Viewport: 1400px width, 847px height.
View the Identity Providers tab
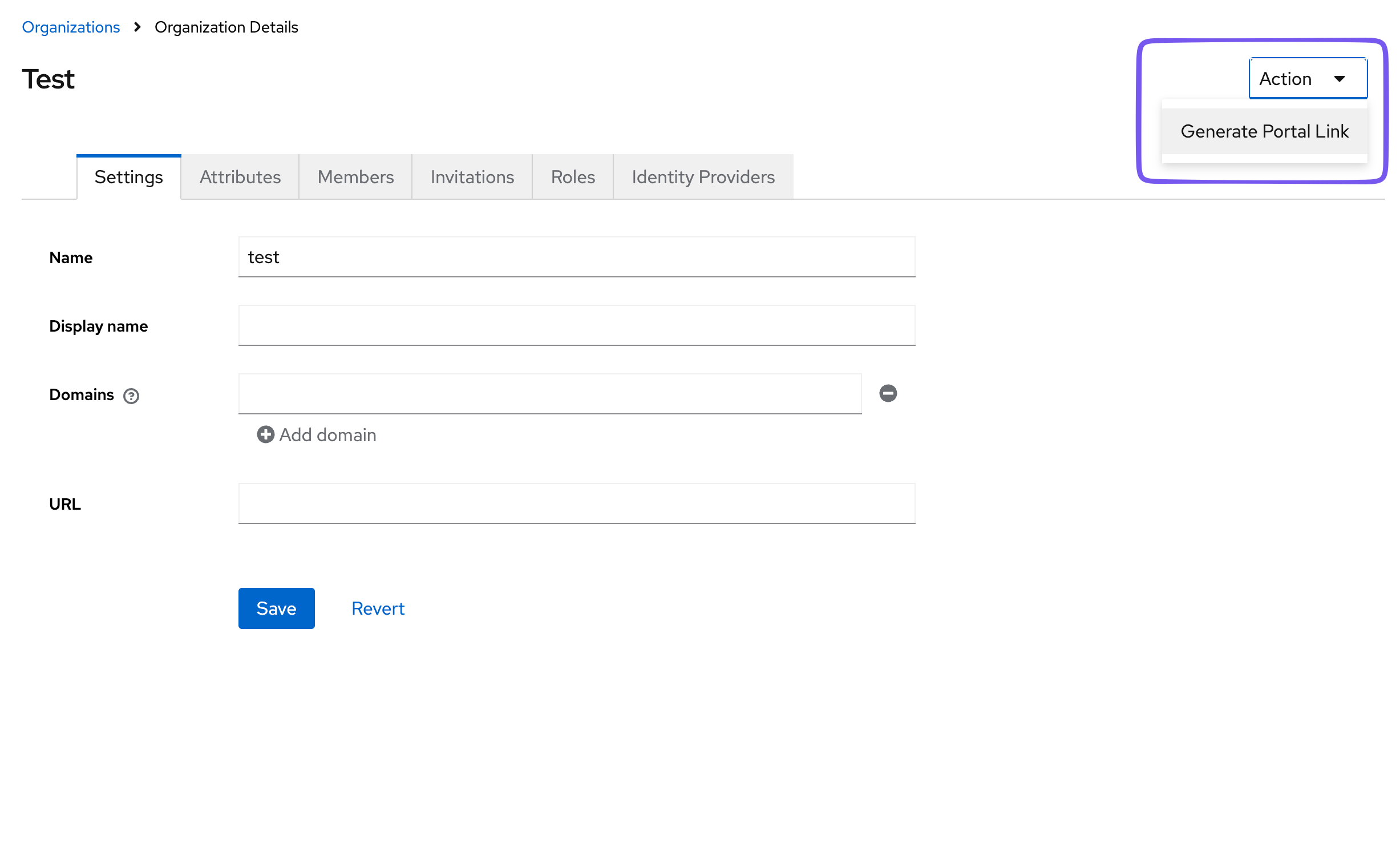click(702, 177)
